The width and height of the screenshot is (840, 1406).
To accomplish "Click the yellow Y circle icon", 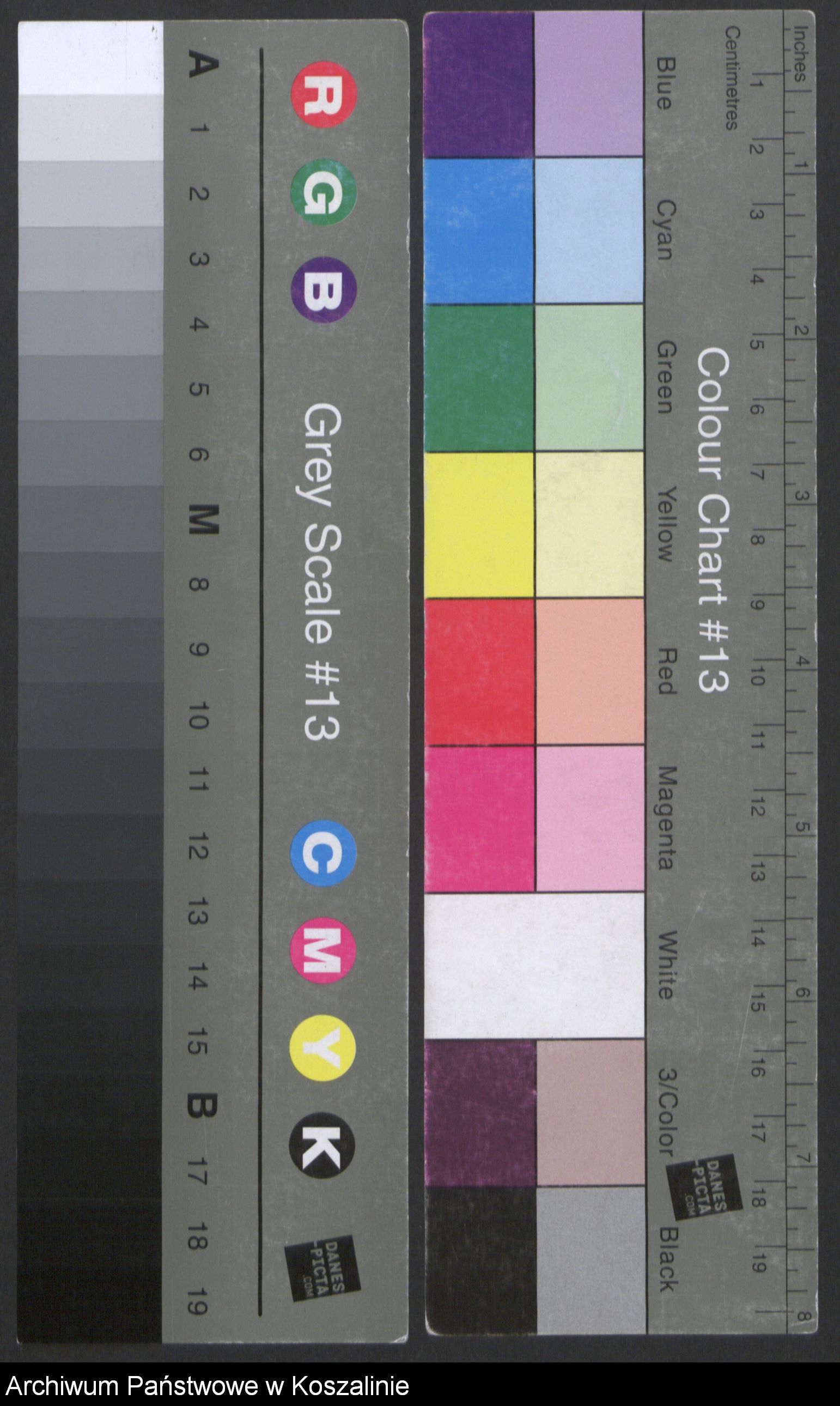I will click(x=322, y=1048).
